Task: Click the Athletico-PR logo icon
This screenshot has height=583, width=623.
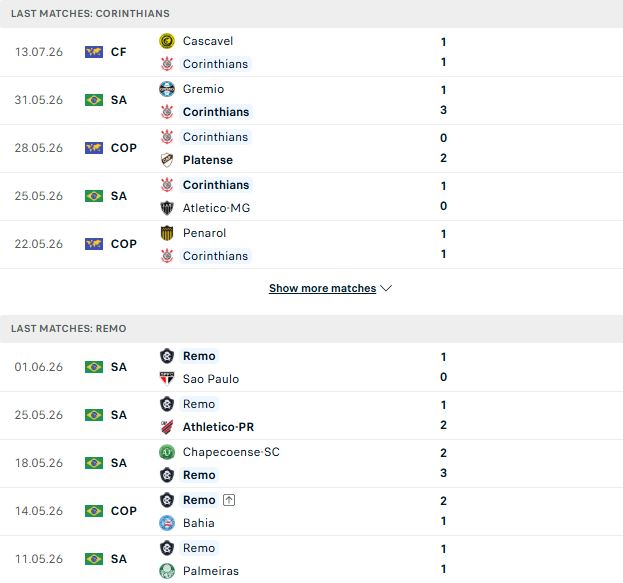Action: 167,427
